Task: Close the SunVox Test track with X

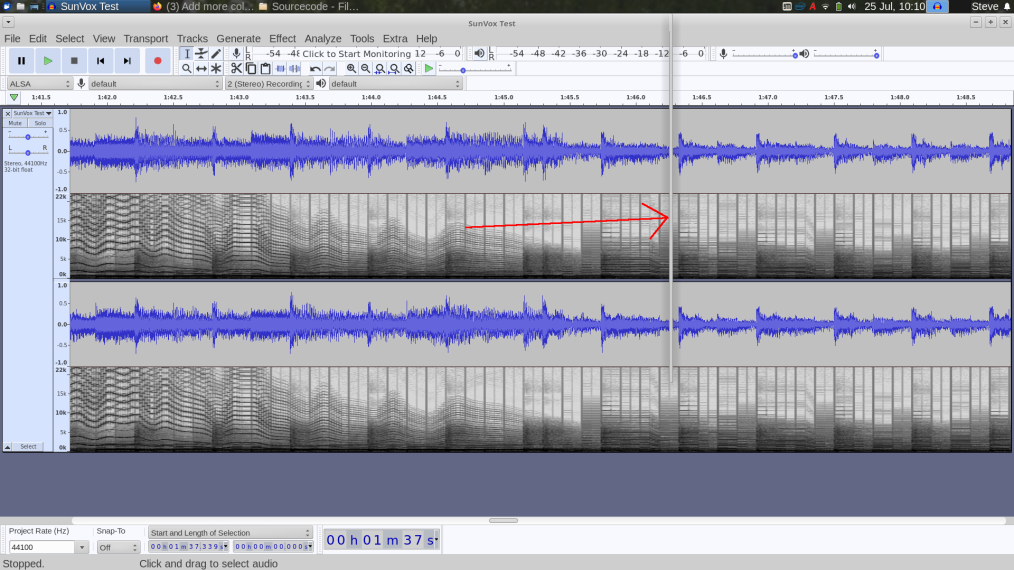Action: 8,113
